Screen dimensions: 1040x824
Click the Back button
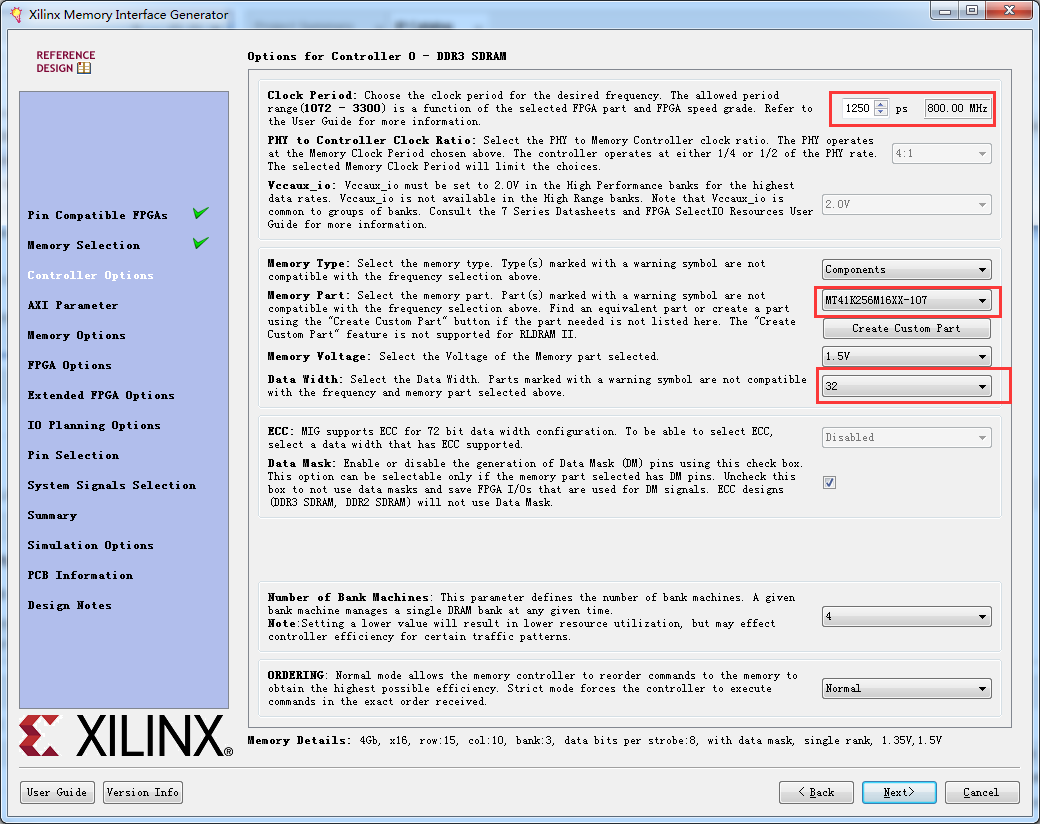[x=816, y=792]
